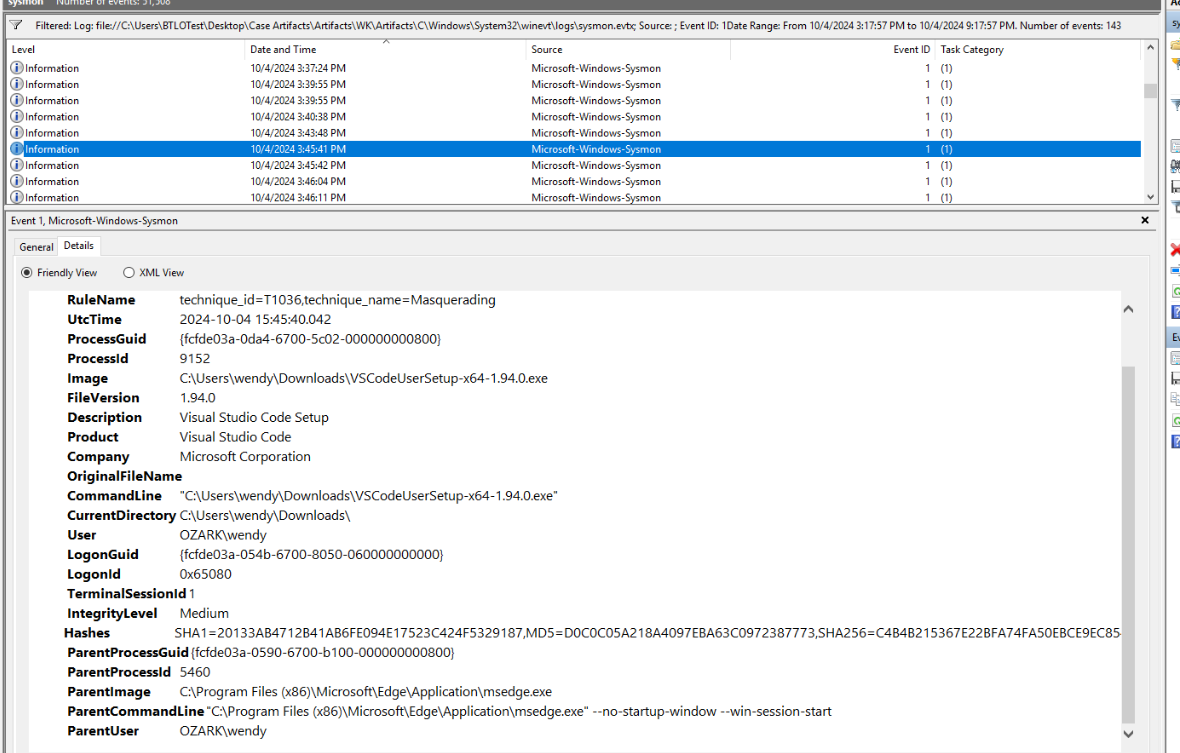Click Microsoft-Windows-Sysmon in the 3:43:48 PM row
The image size is (1180, 753).
[x=596, y=132]
